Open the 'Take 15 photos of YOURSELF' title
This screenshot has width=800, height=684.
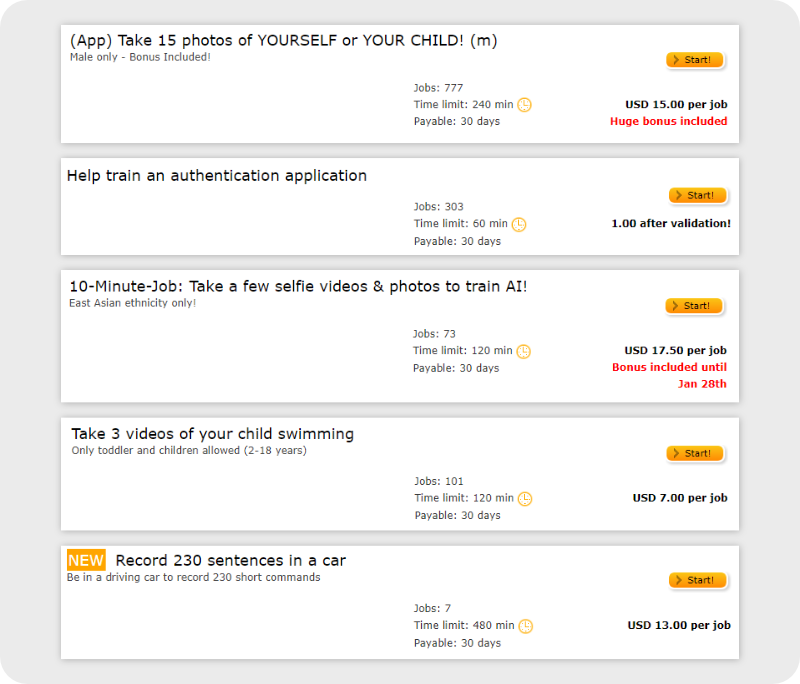click(x=284, y=40)
